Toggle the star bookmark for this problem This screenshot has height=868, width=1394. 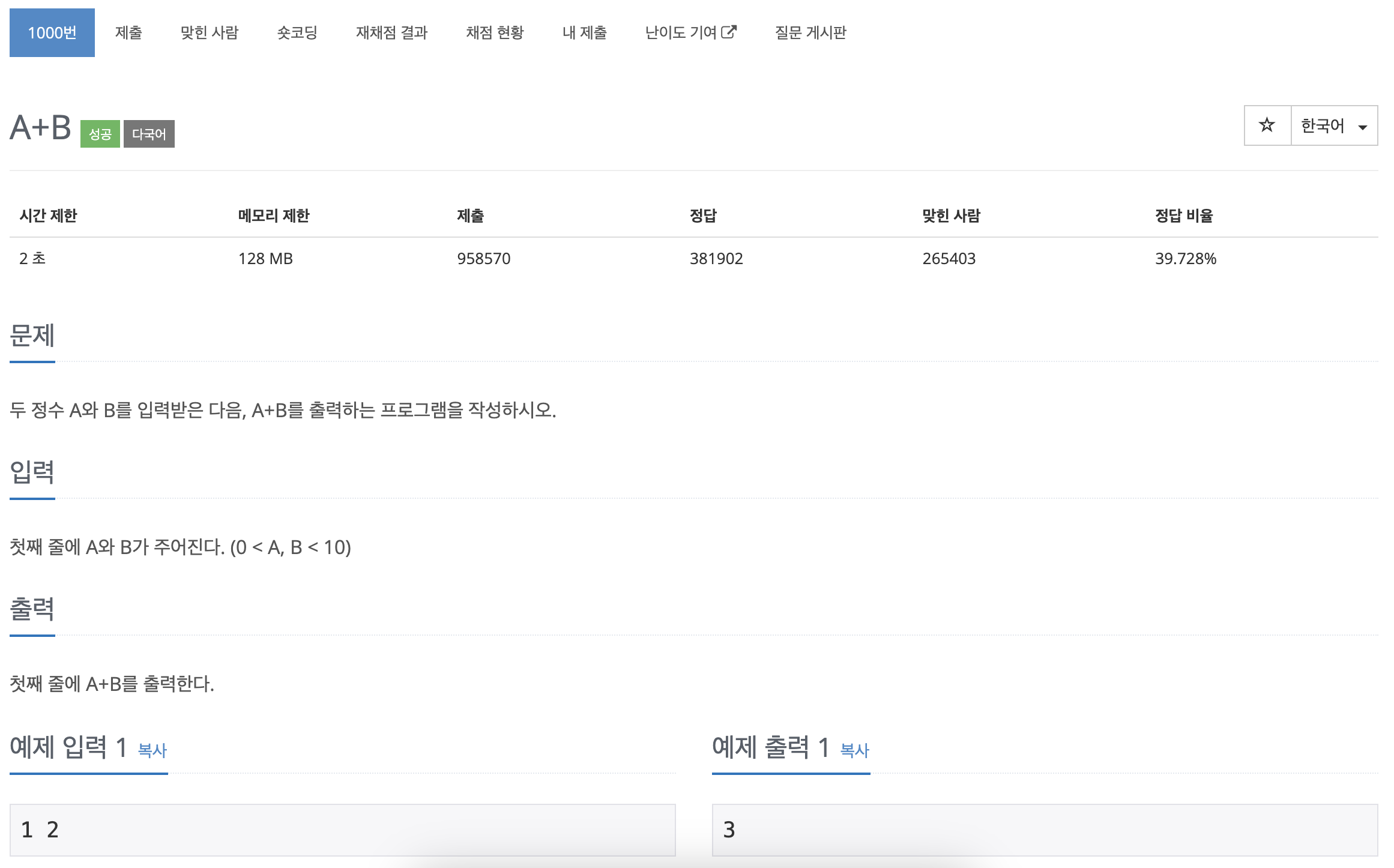point(1267,125)
